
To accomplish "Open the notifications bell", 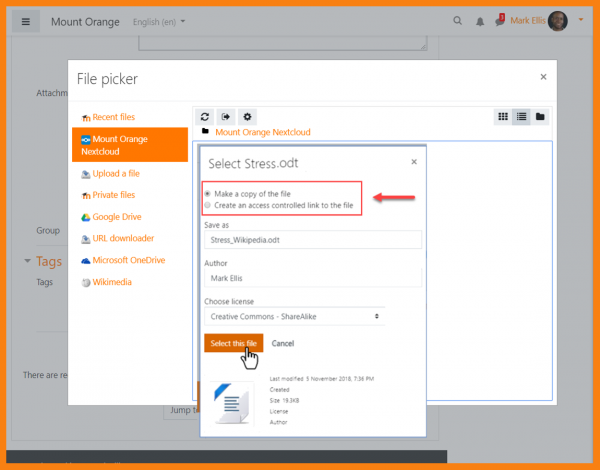I will 480,21.
